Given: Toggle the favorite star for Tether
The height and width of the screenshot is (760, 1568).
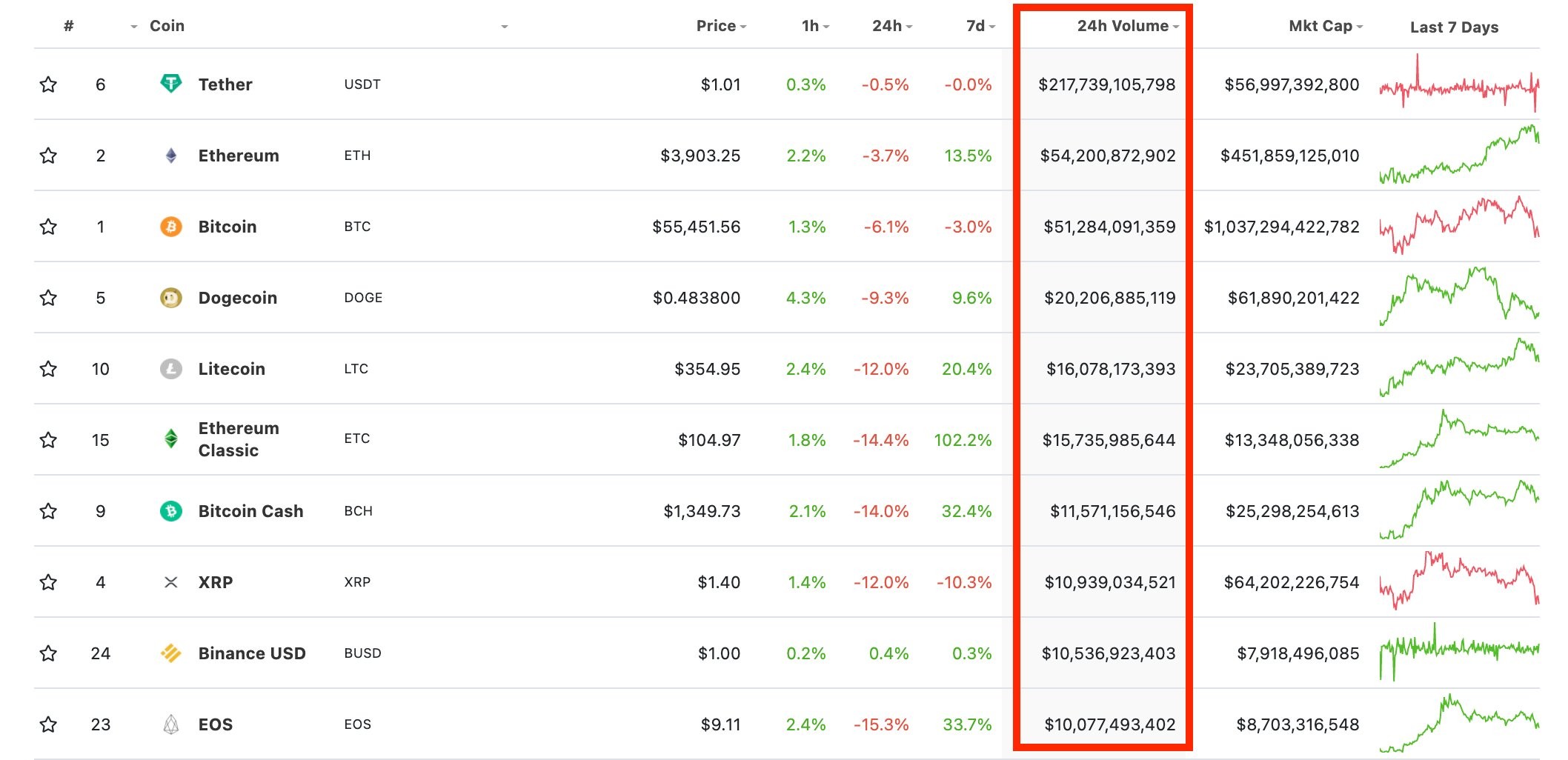Looking at the screenshot, I should tap(48, 84).
